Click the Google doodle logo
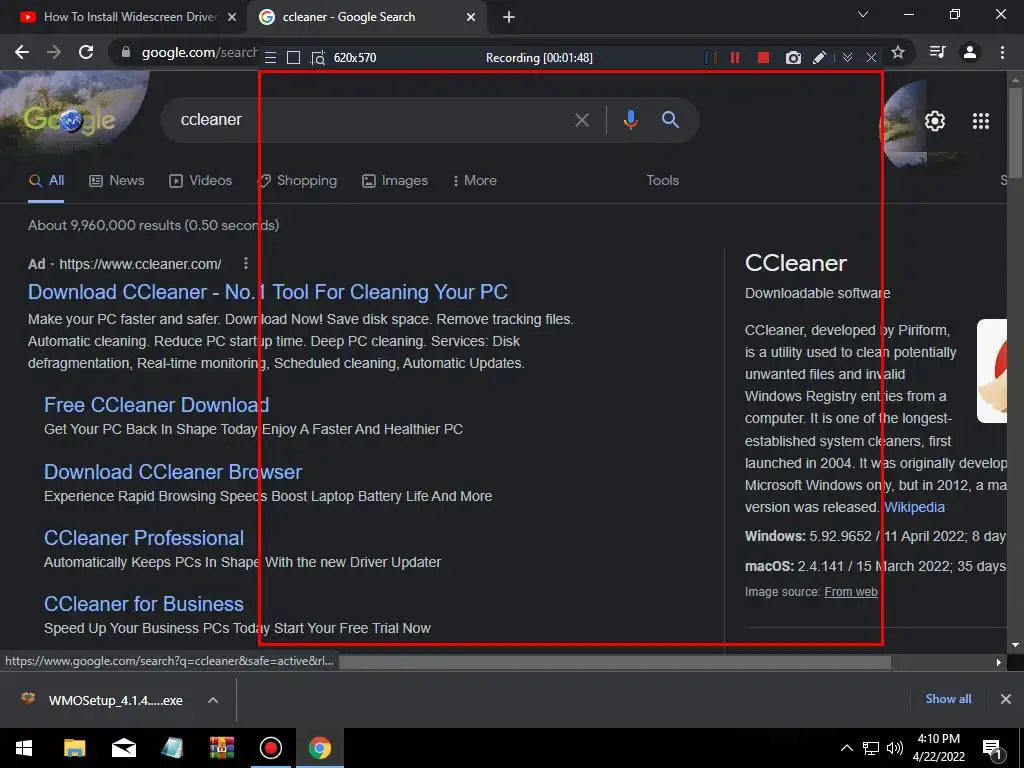Viewport: 1024px width, 768px height. (x=70, y=120)
